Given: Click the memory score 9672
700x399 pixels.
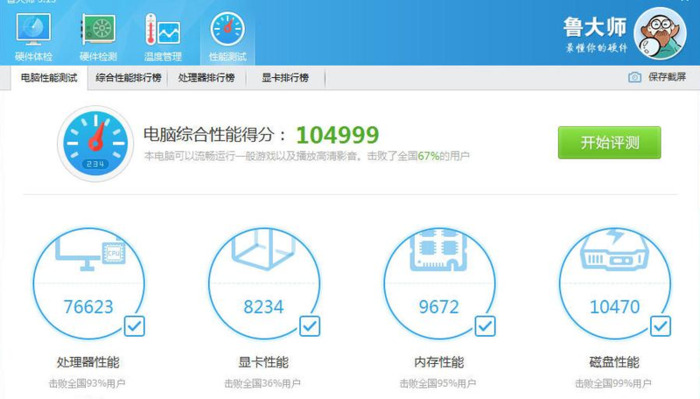Looking at the screenshot, I should click(x=439, y=307).
